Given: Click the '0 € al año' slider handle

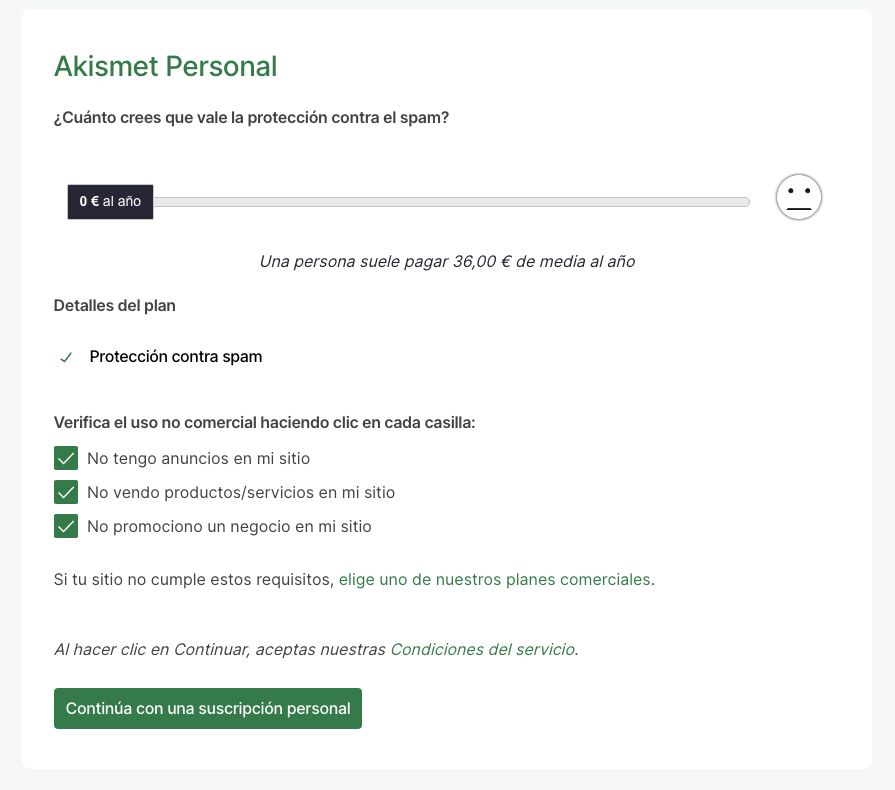Looking at the screenshot, I should (x=110, y=201).
